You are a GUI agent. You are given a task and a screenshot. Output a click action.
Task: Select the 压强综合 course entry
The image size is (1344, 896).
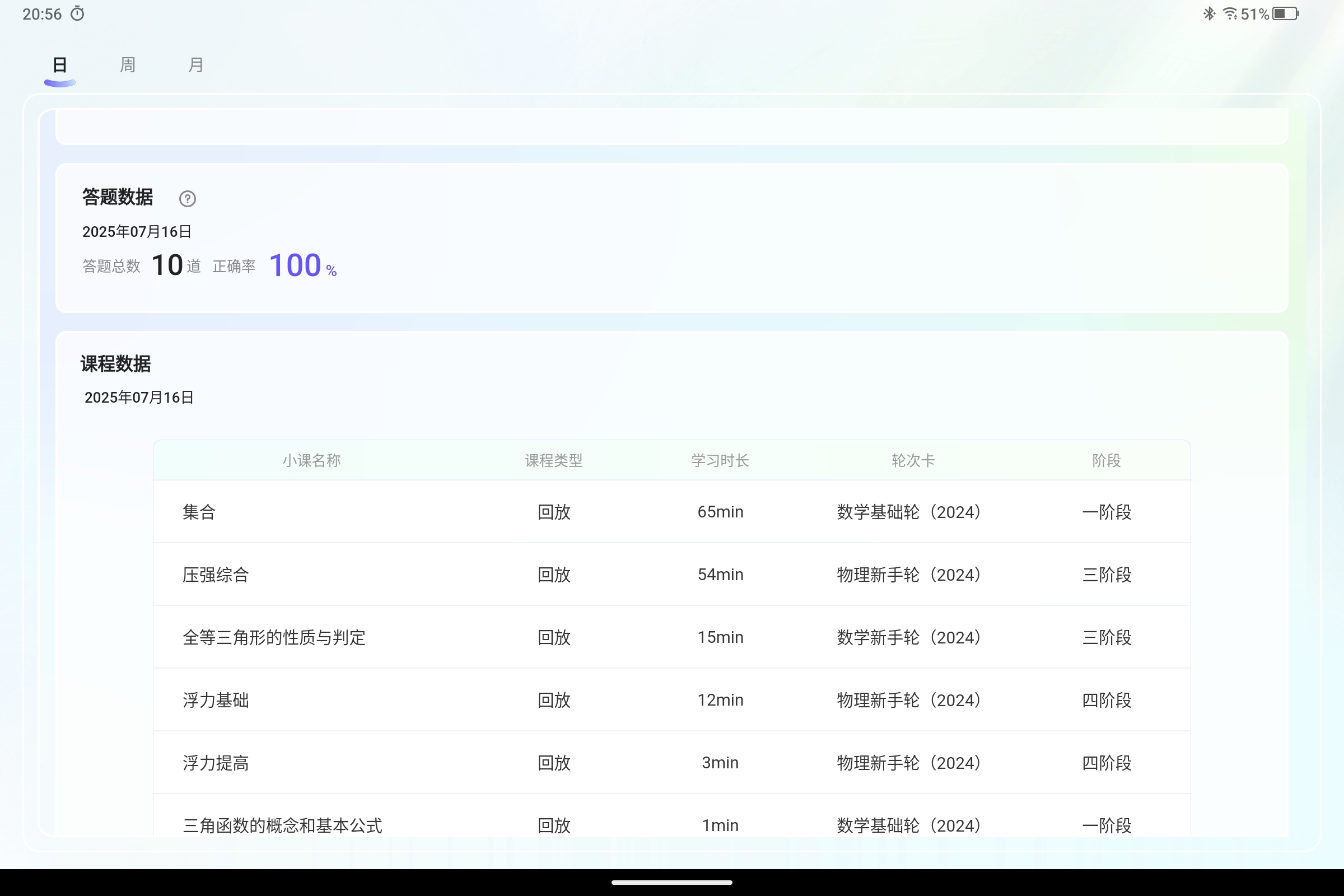point(216,575)
